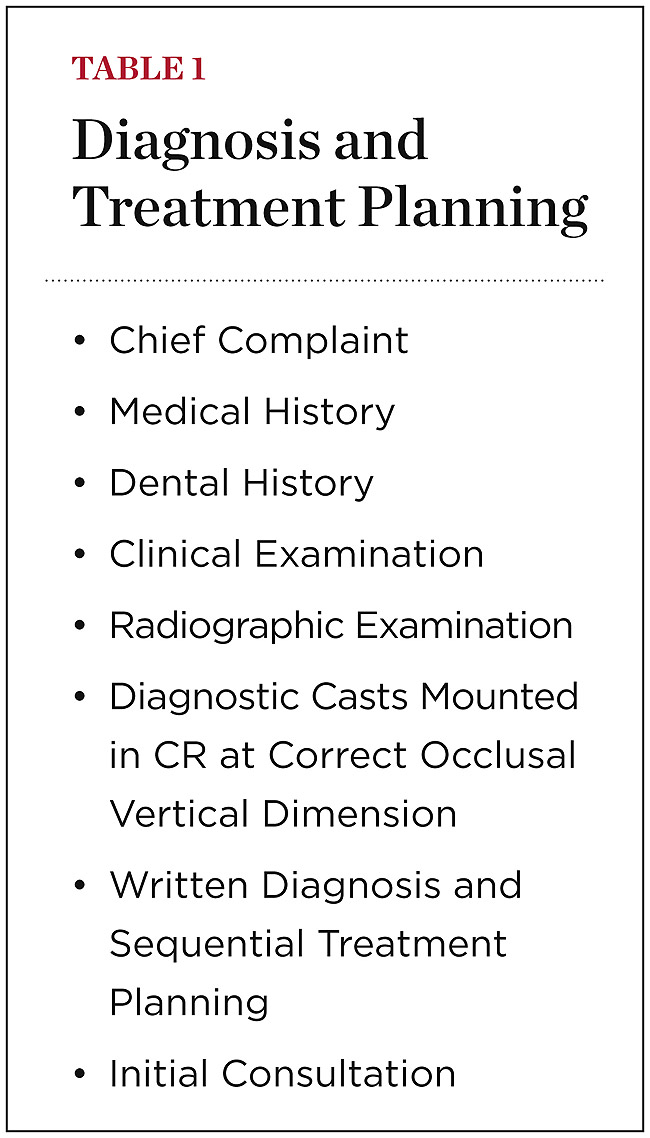
Task: Click the Written Diagnosis and text line
Action: point(315,885)
